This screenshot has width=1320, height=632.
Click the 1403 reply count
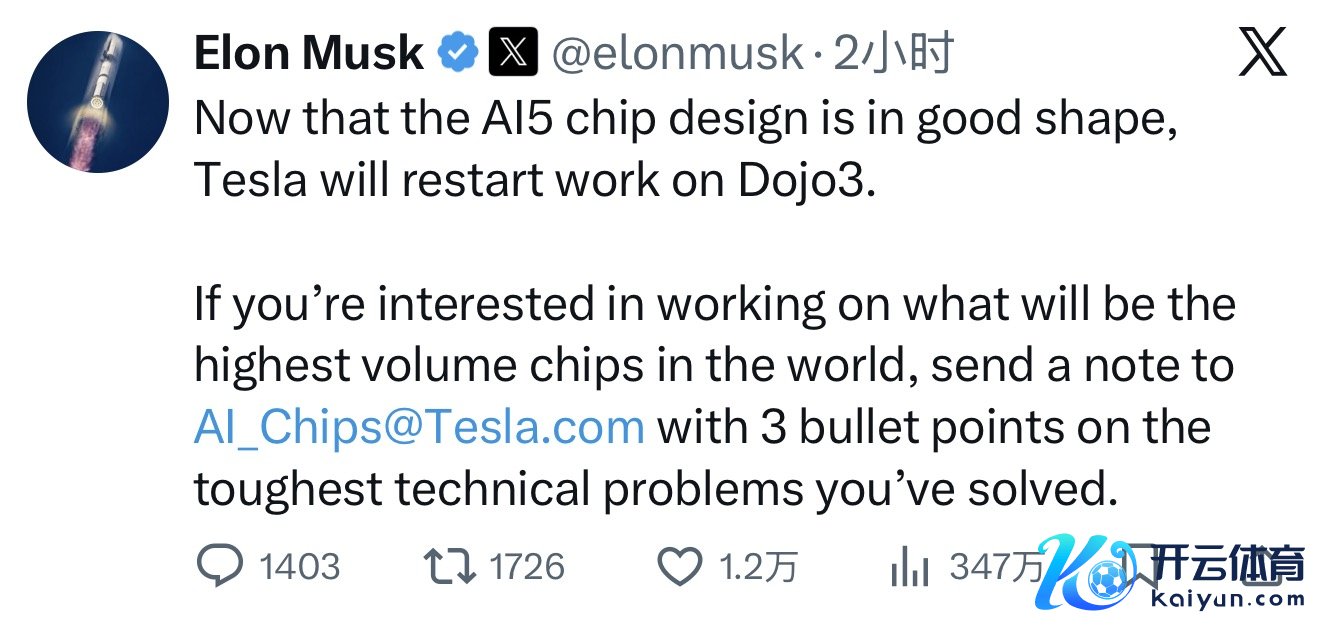[x=300, y=568]
